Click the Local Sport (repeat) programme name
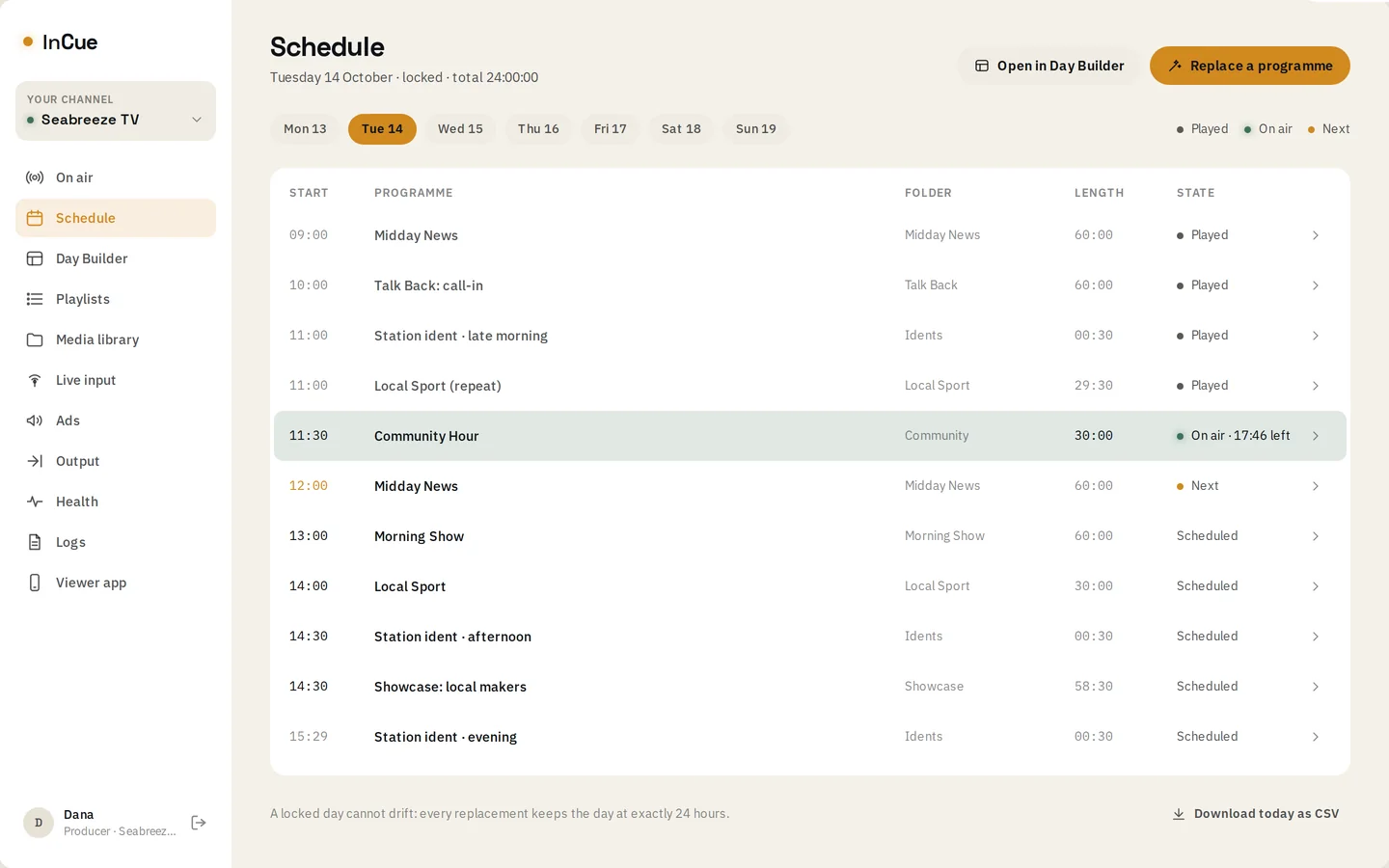The height and width of the screenshot is (868, 1389). pyautogui.click(x=438, y=386)
